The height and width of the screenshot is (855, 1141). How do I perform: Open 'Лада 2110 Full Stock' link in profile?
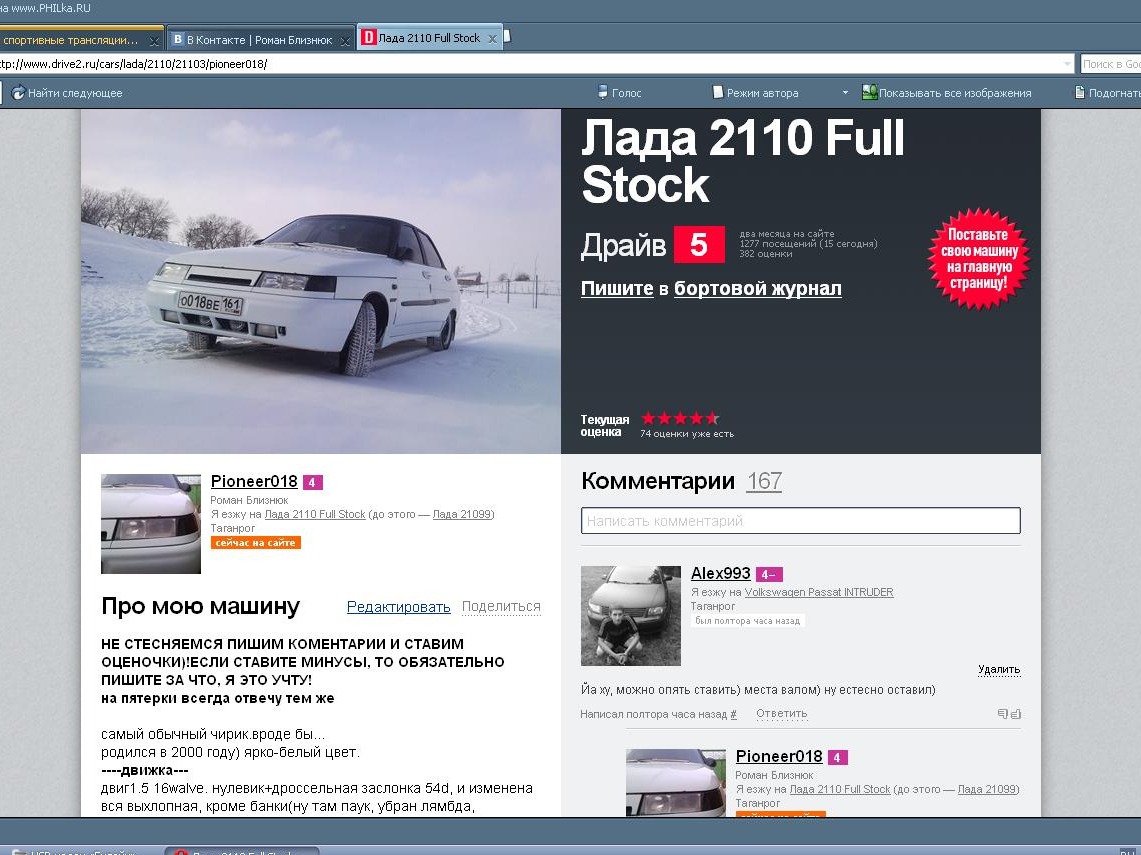(x=315, y=514)
